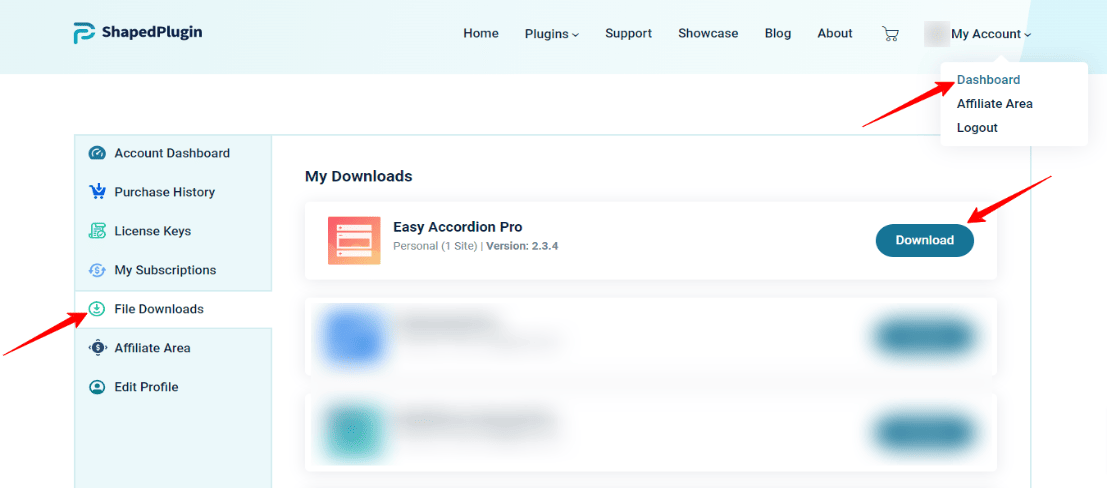Go to the Support page

tap(628, 34)
